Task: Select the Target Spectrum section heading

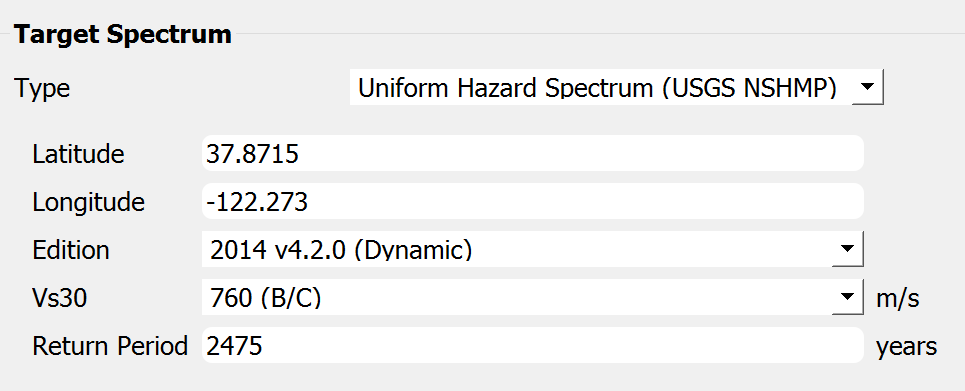Action: (x=123, y=34)
